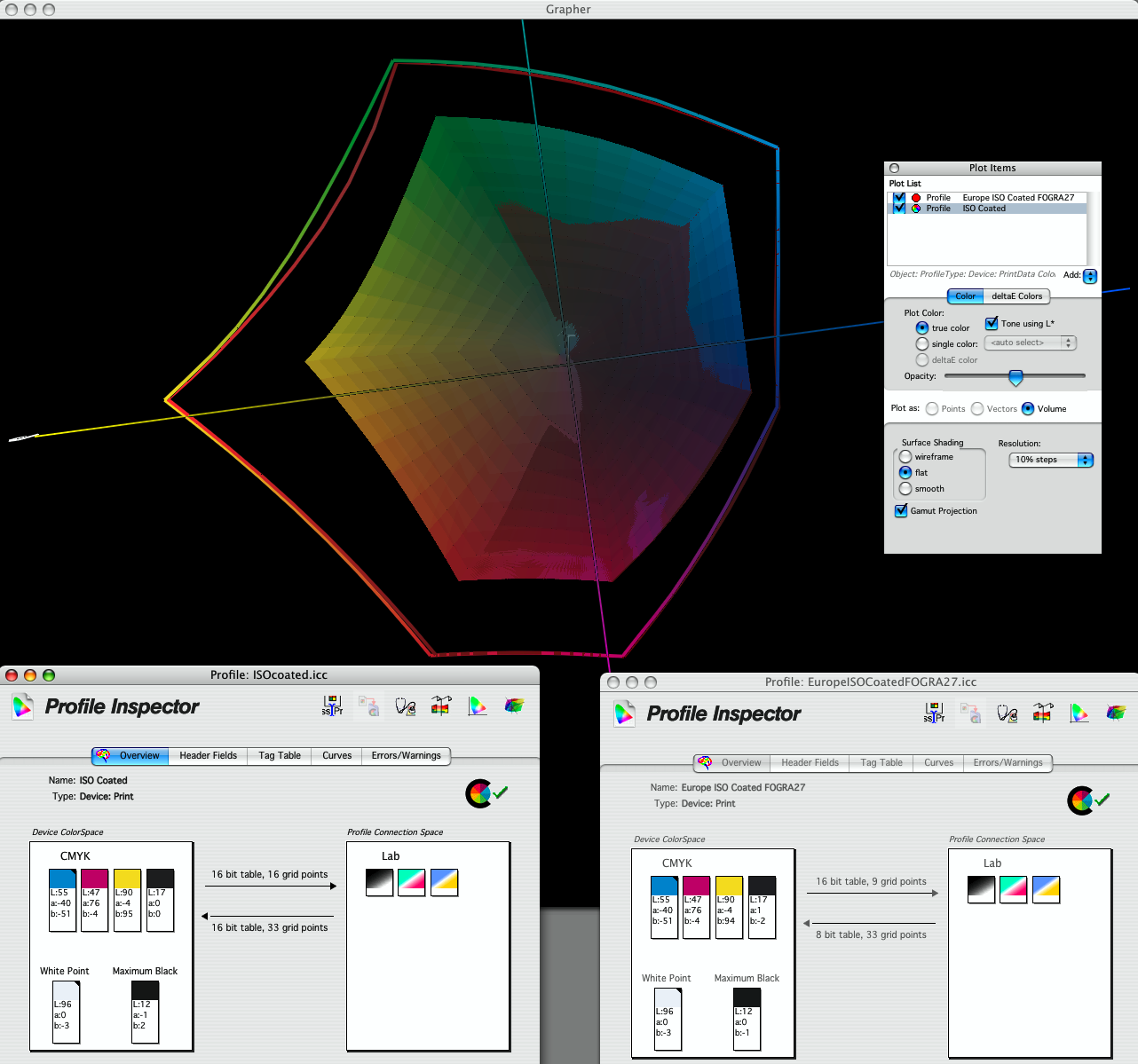Open Tag Table tab in EuropeISOCoatedFOGRA27 window
The width and height of the screenshot is (1138, 1064).
coord(881,763)
